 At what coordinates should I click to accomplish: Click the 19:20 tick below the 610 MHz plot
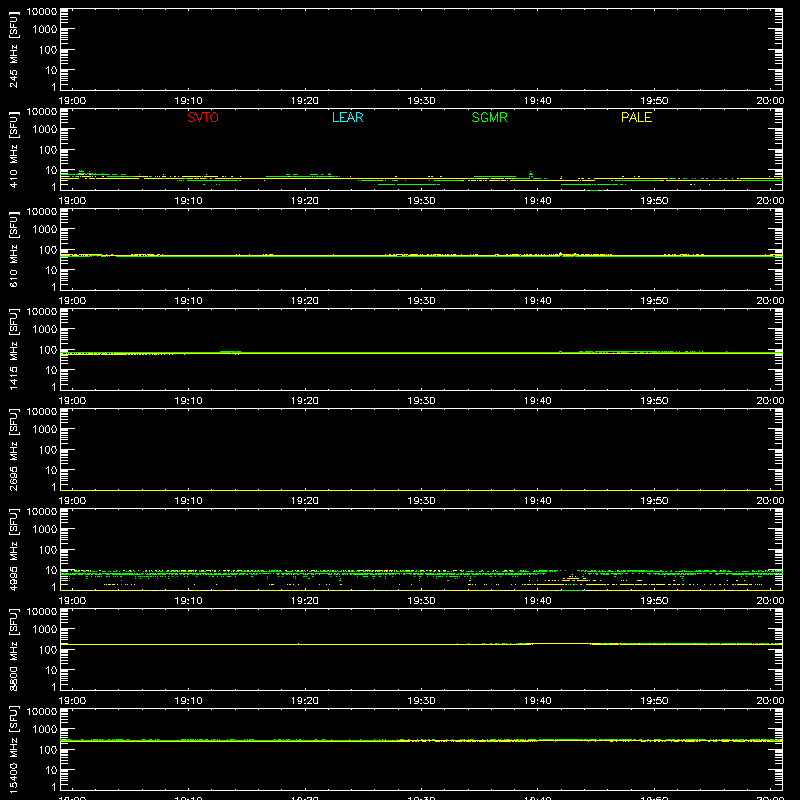[x=305, y=301]
